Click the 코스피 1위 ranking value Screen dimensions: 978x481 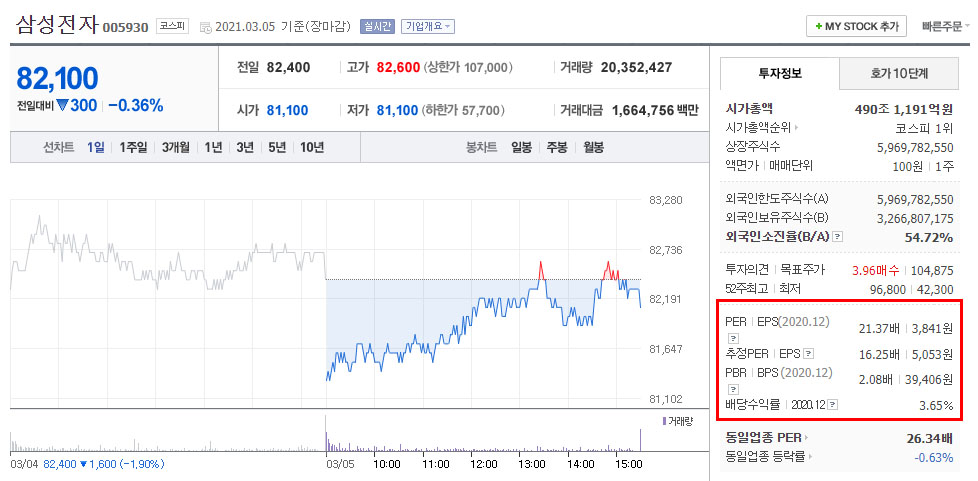coord(924,128)
